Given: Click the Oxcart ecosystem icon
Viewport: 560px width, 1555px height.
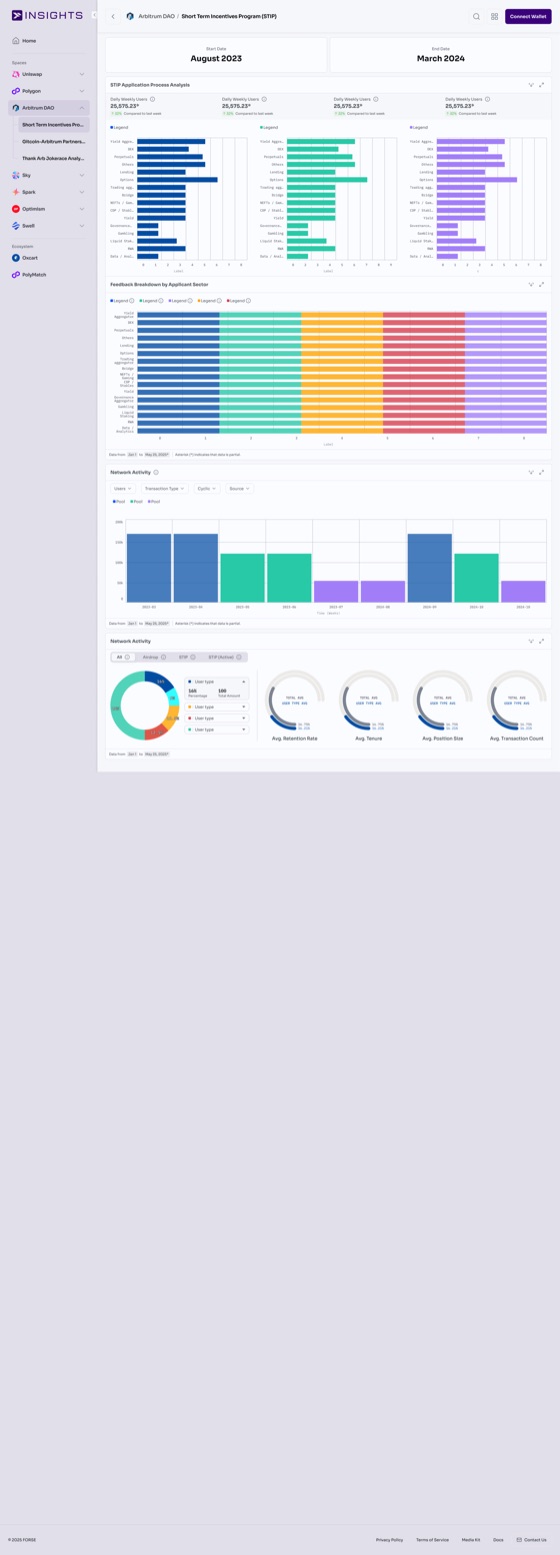Looking at the screenshot, I should (x=16, y=258).
